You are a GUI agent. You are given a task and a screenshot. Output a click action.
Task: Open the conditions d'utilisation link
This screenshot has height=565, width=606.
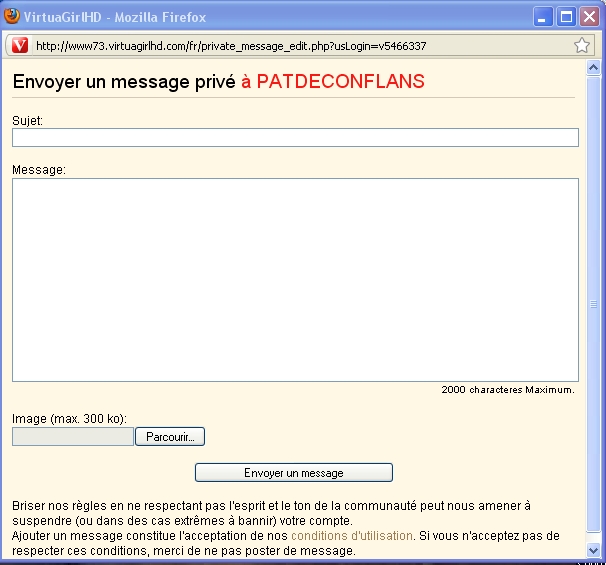point(352,536)
